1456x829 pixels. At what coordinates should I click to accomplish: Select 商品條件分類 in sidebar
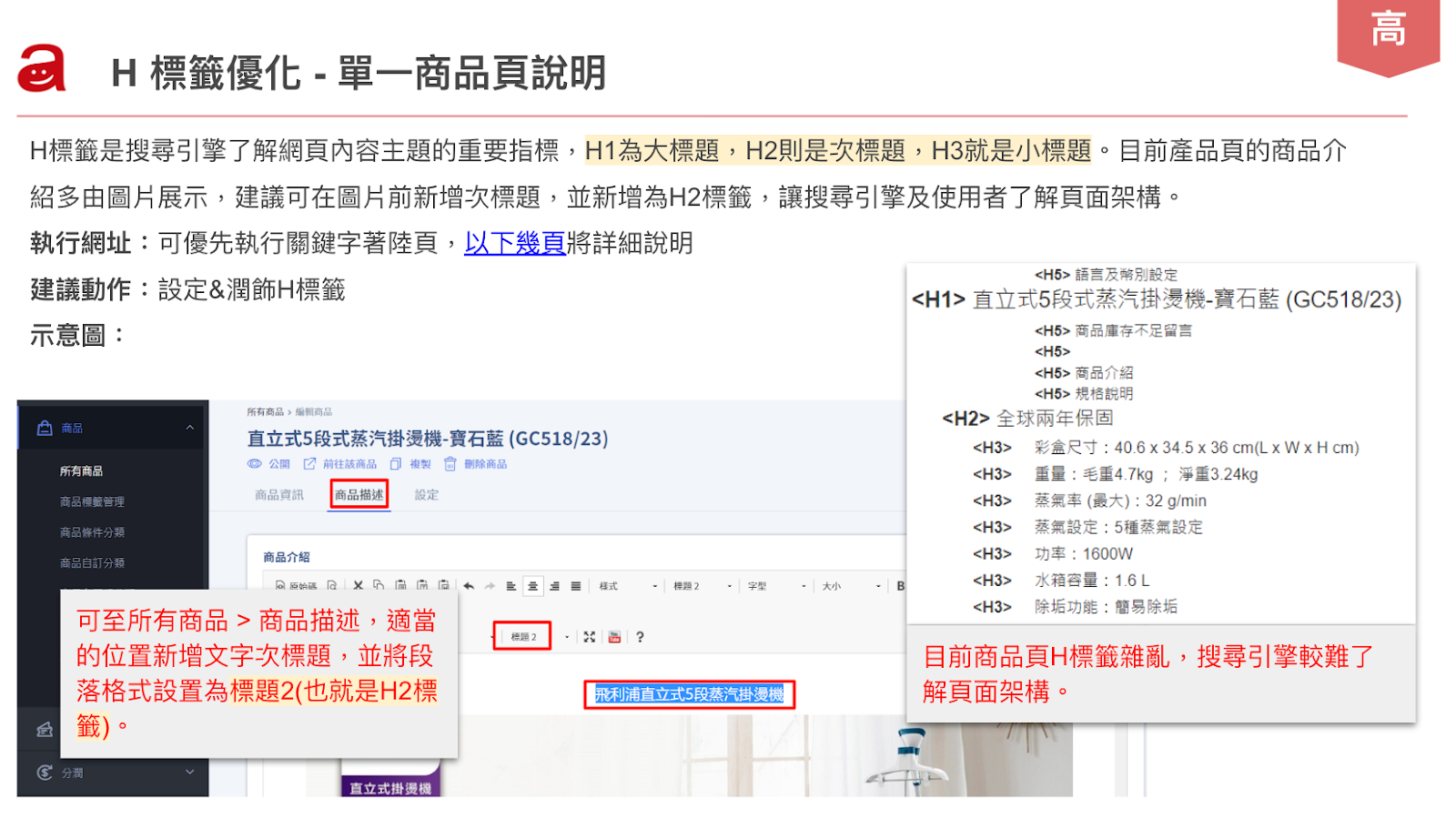92,532
